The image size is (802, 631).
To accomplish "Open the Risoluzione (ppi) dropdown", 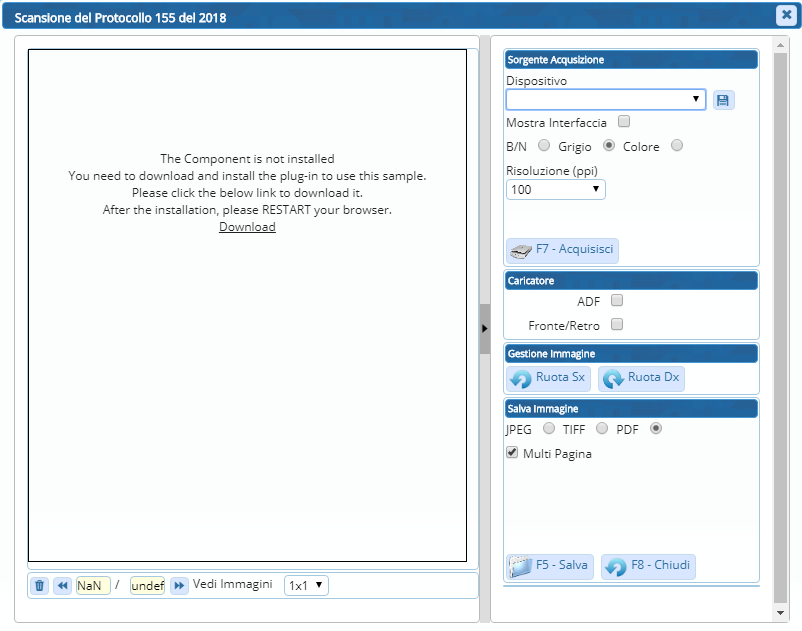I will tap(555, 189).
